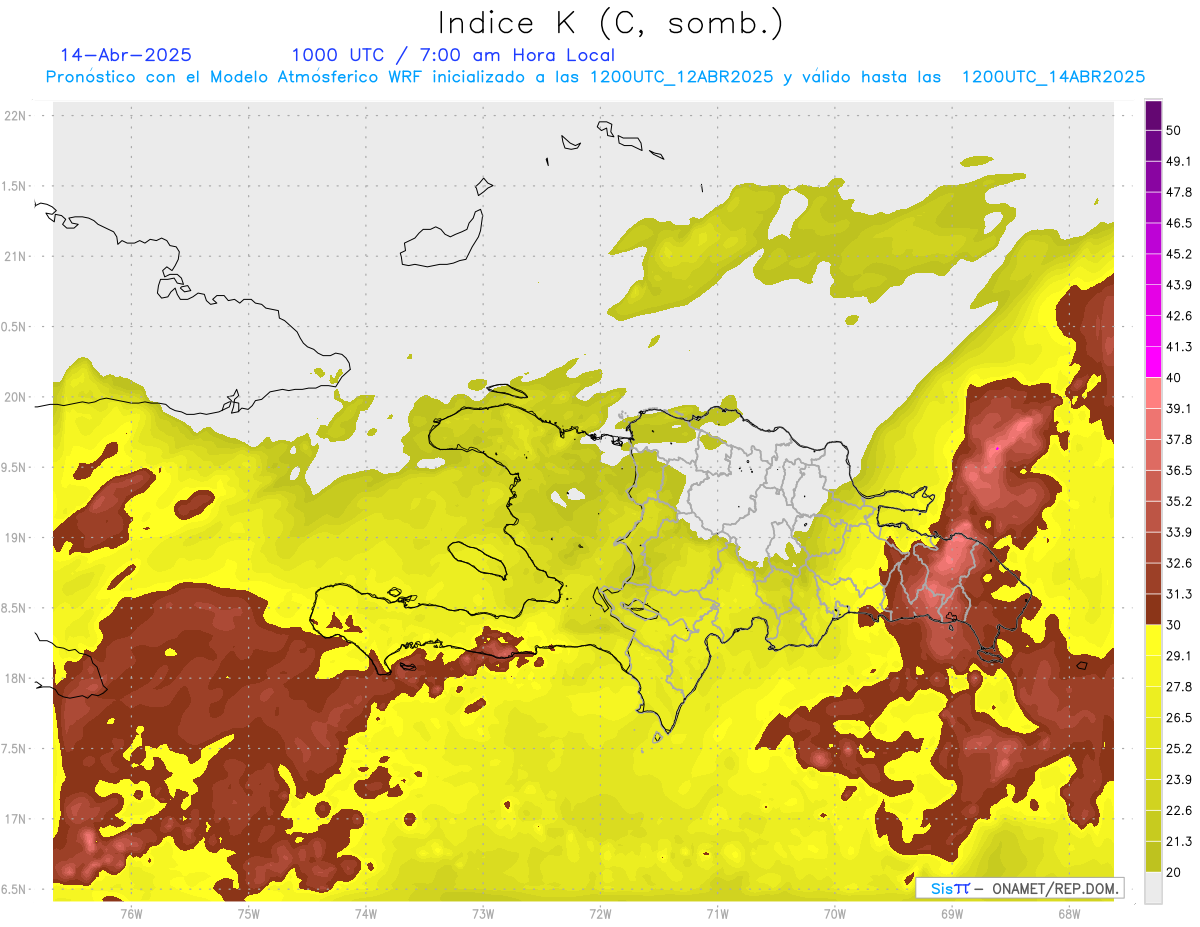Click the '68W' longitude label
This screenshot has height=927, width=1200.
(1068, 913)
